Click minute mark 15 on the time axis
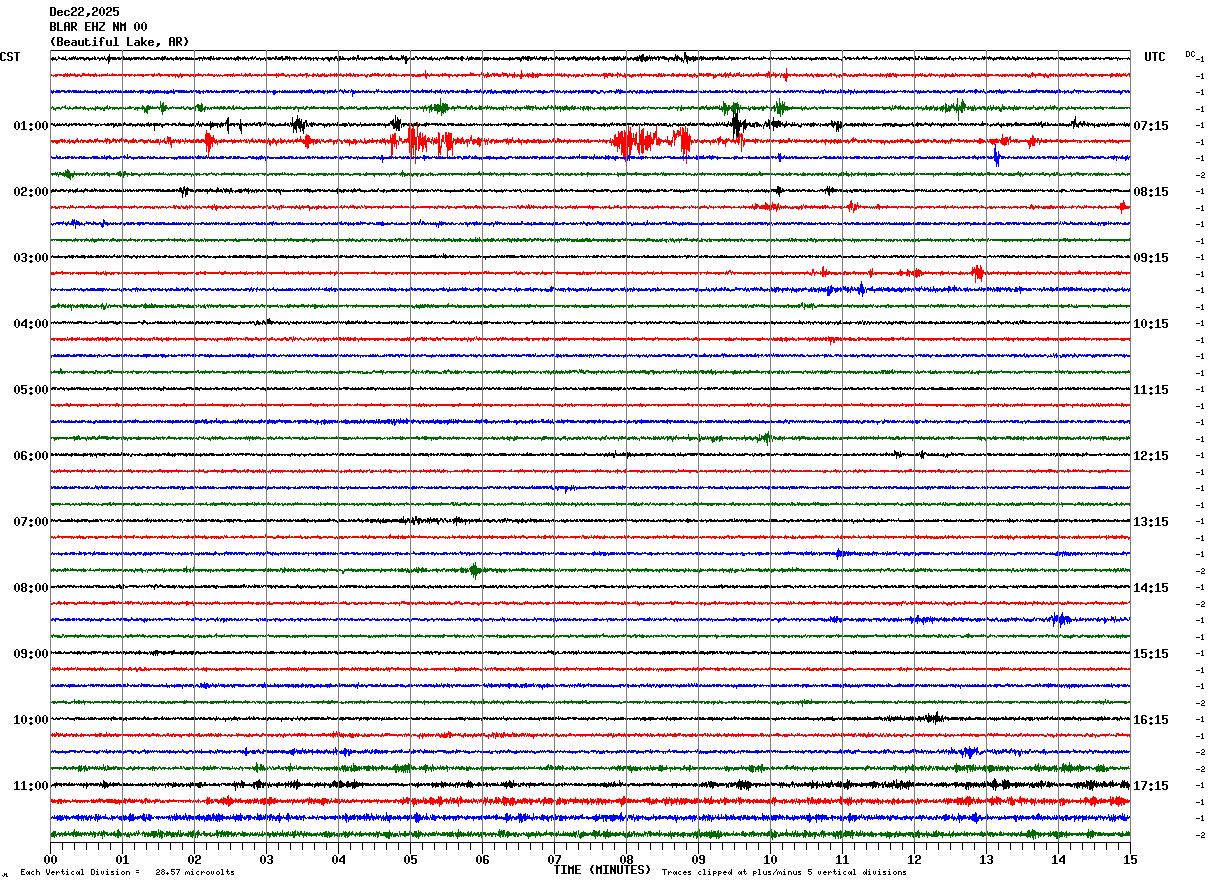The height and width of the screenshot is (886, 1210). 1130,858
